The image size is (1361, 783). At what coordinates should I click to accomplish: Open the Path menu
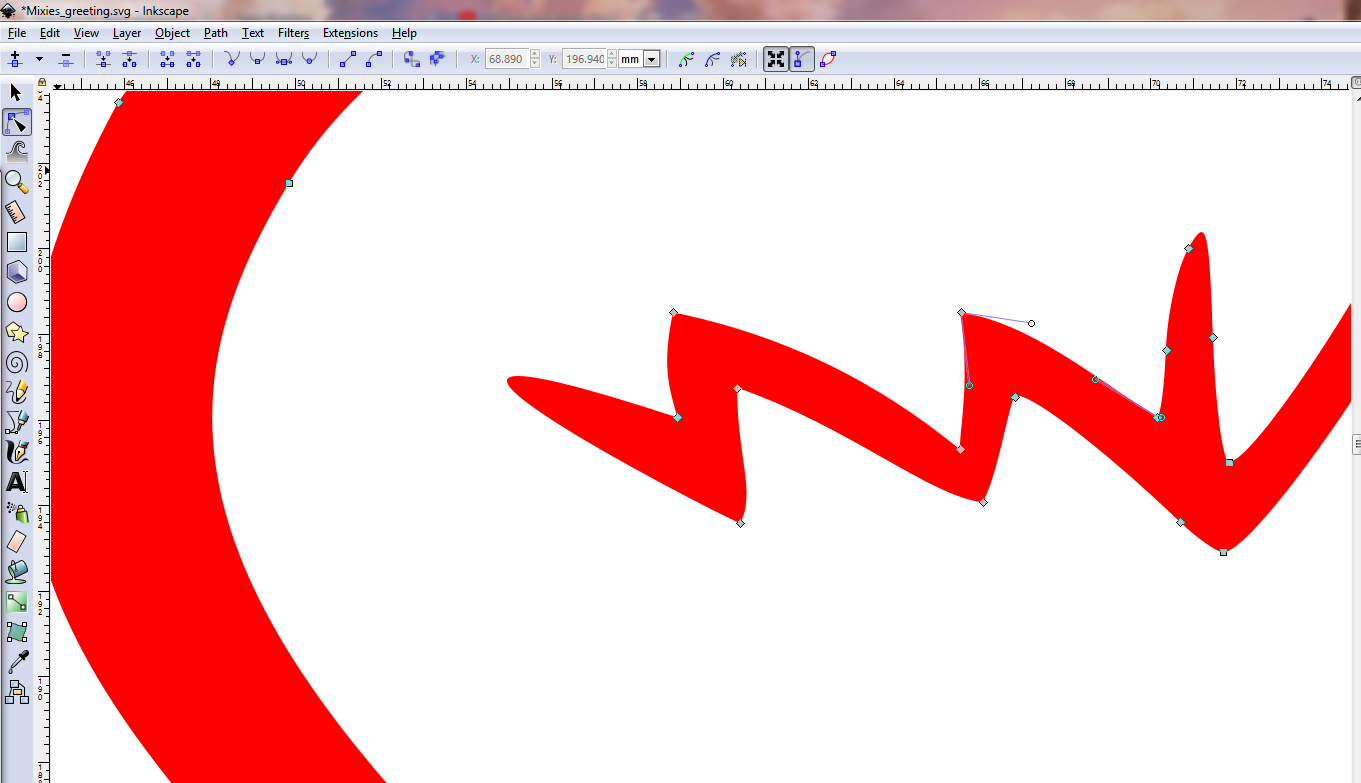click(x=215, y=33)
